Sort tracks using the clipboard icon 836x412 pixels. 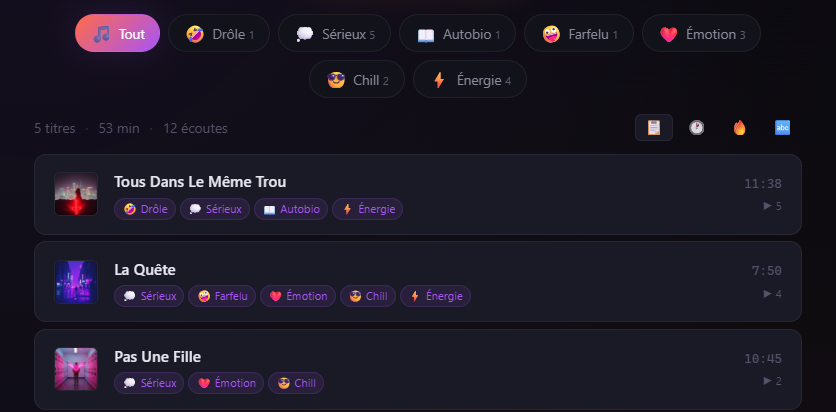[x=654, y=128]
